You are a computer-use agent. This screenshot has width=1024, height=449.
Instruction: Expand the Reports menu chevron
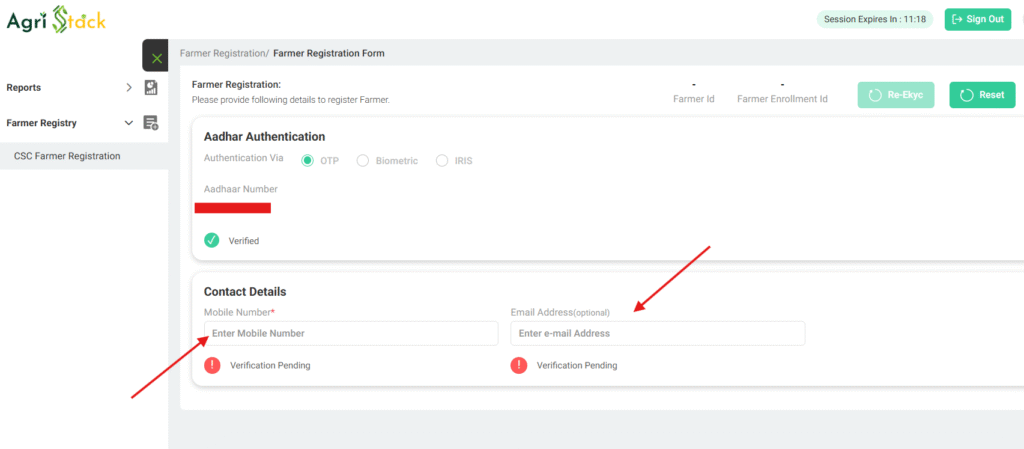(129, 88)
